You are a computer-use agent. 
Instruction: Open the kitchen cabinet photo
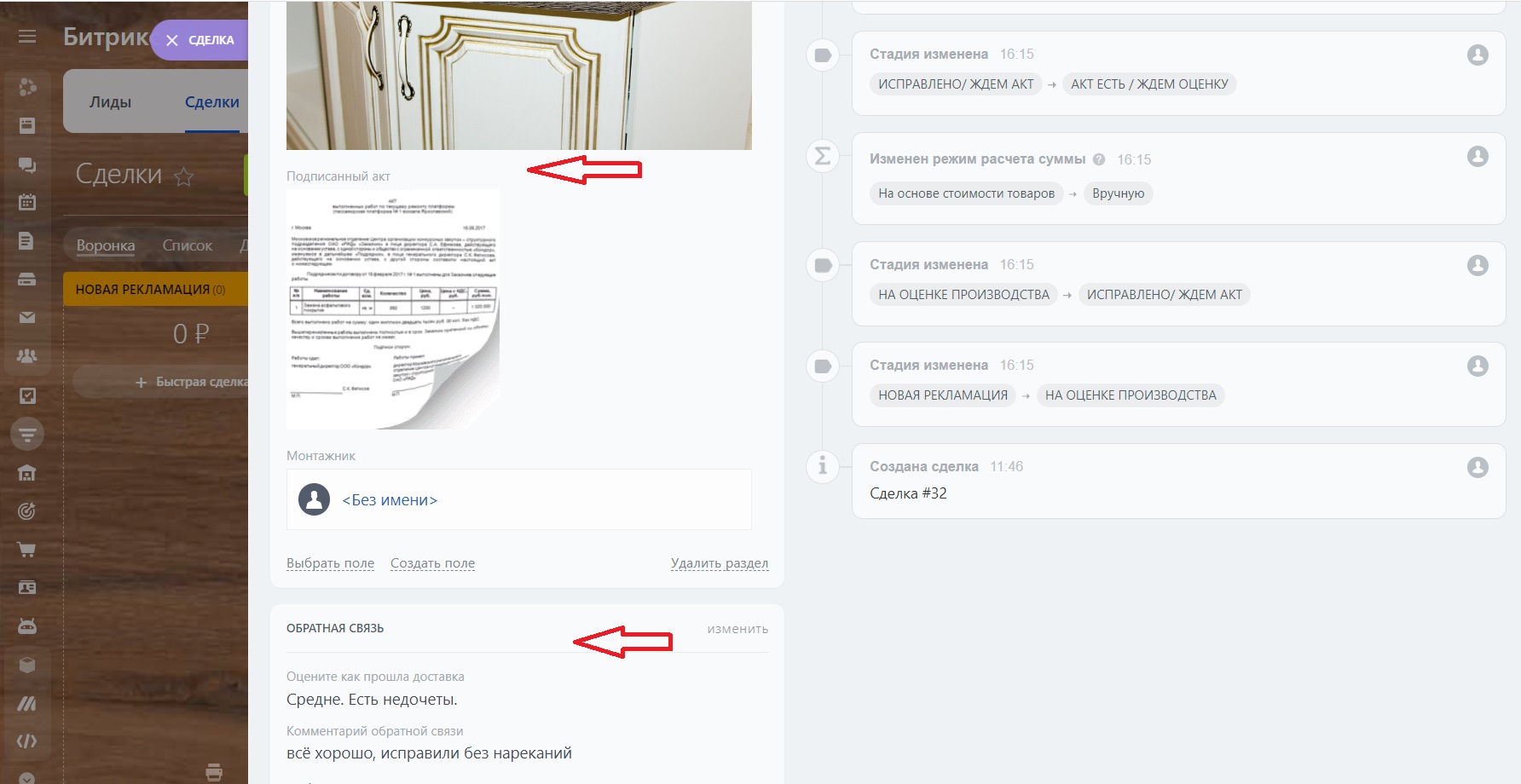[519, 75]
